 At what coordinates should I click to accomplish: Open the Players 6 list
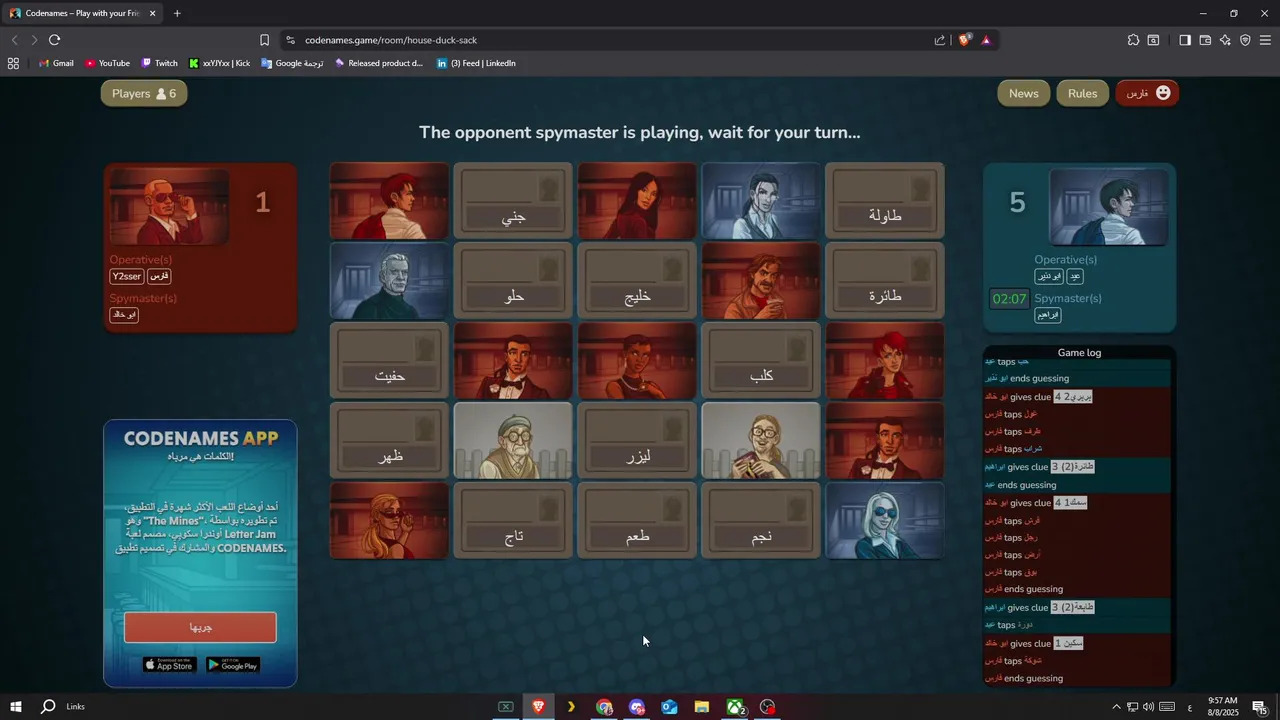tap(144, 93)
